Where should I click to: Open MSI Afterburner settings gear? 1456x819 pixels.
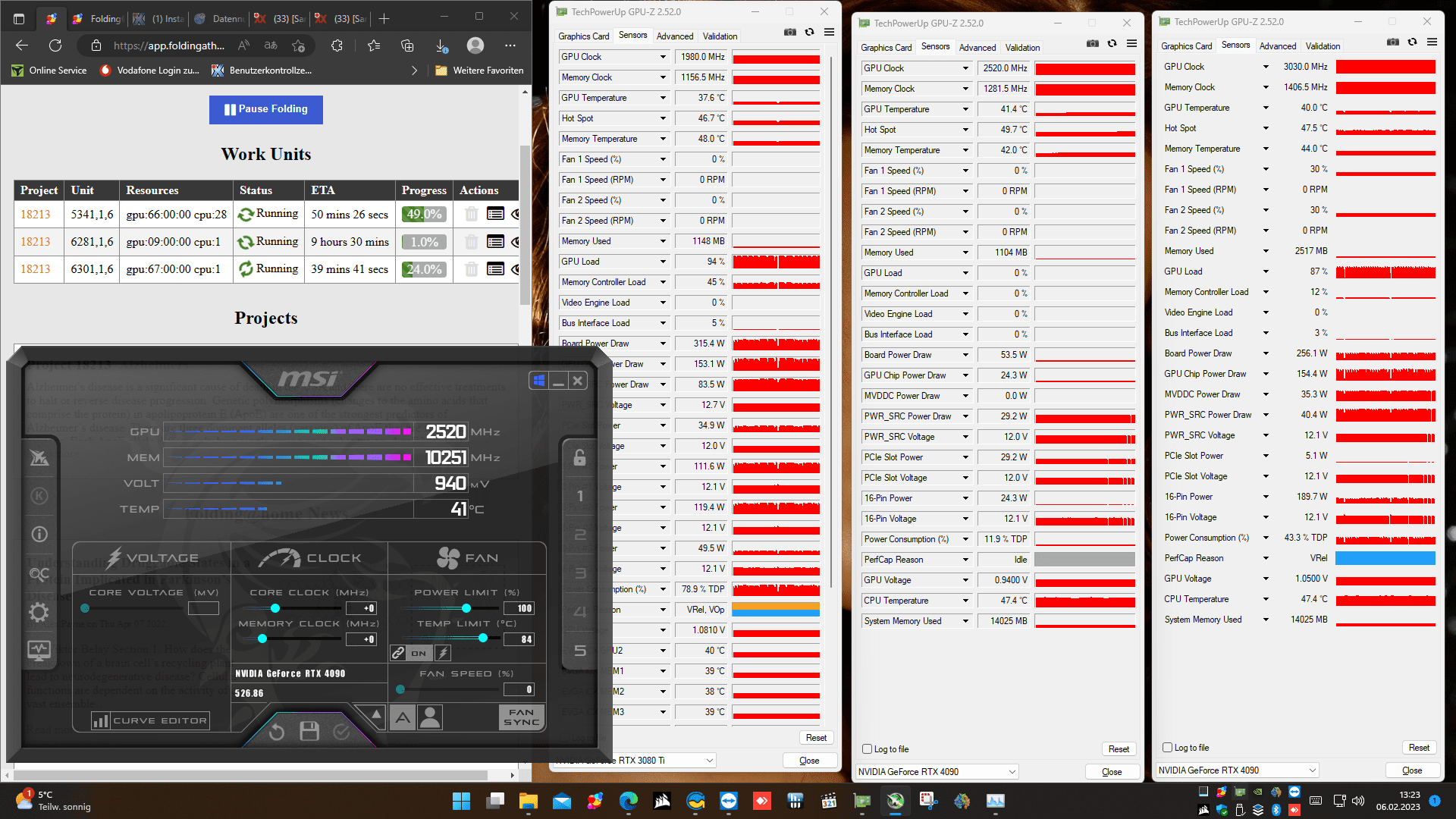39,613
